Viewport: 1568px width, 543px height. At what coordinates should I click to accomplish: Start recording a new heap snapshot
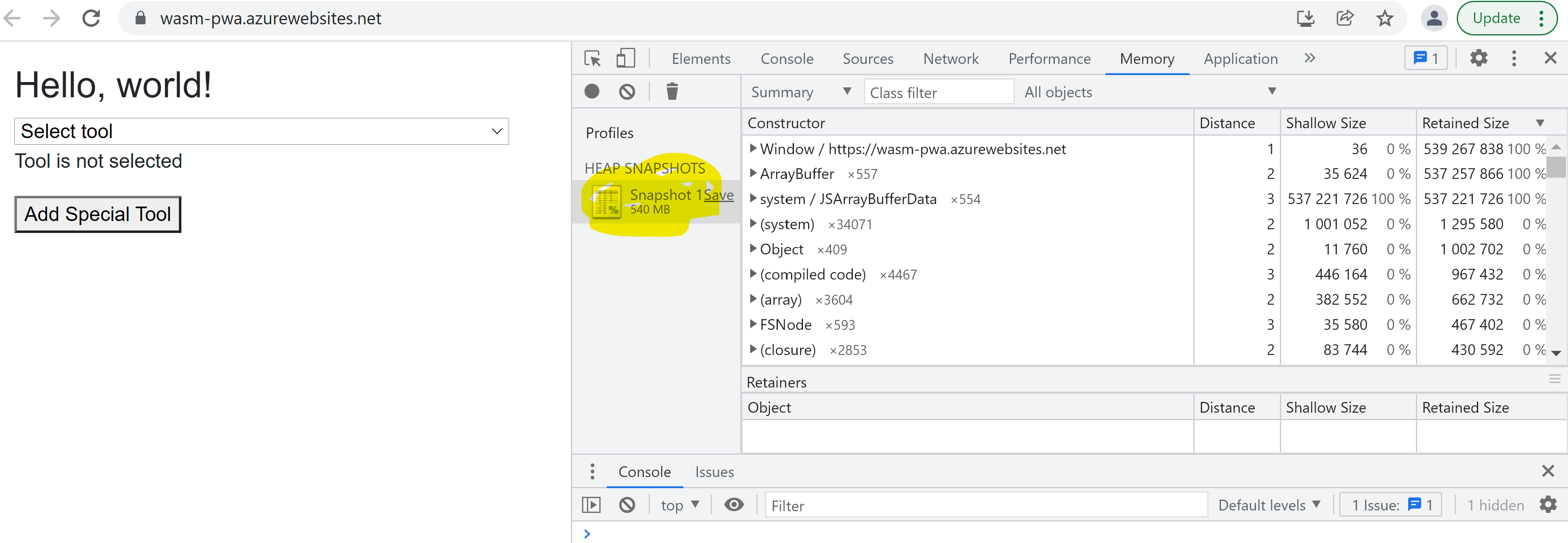591,91
